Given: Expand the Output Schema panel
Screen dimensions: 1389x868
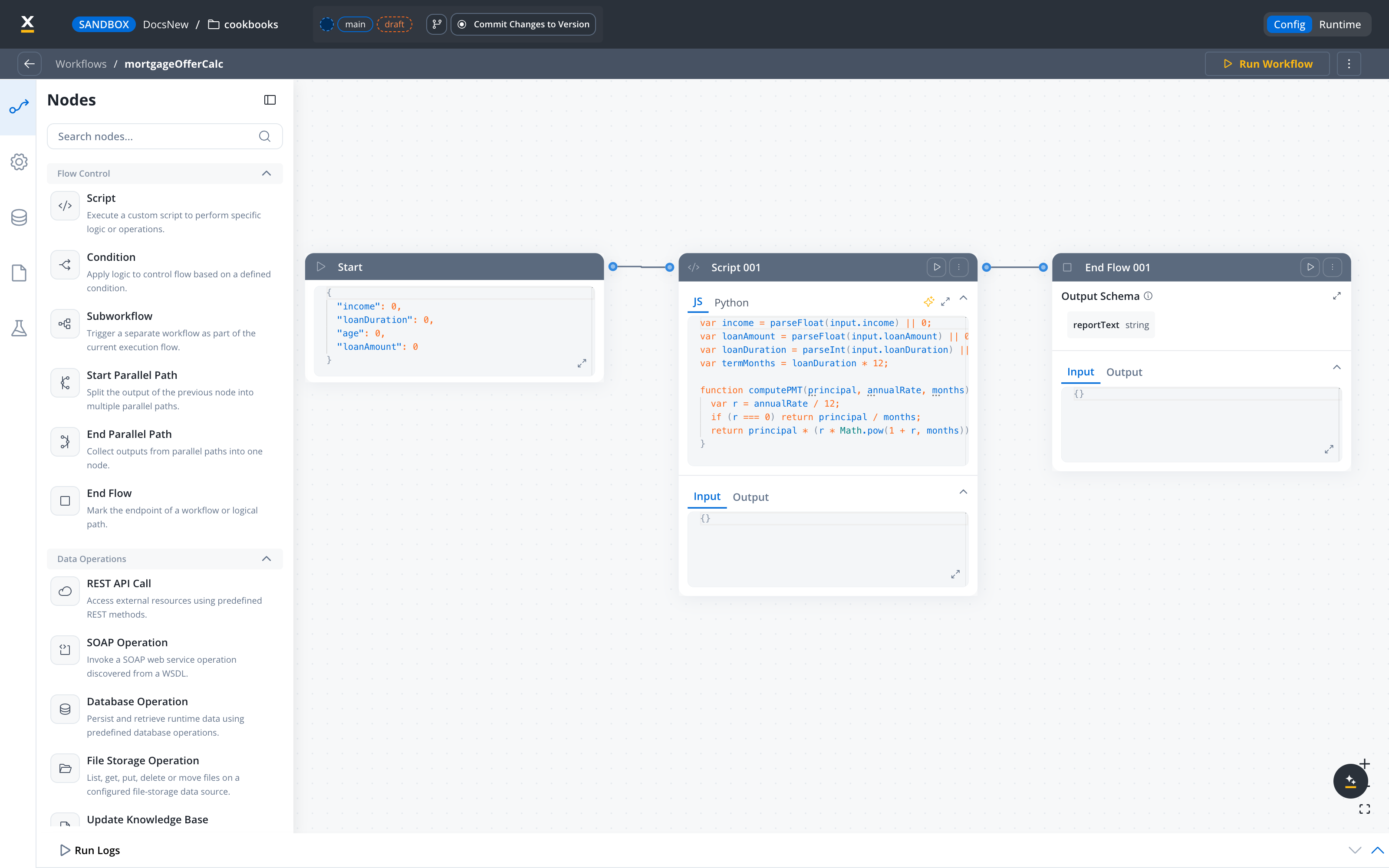Looking at the screenshot, I should pyautogui.click(x=1337, y=296).
